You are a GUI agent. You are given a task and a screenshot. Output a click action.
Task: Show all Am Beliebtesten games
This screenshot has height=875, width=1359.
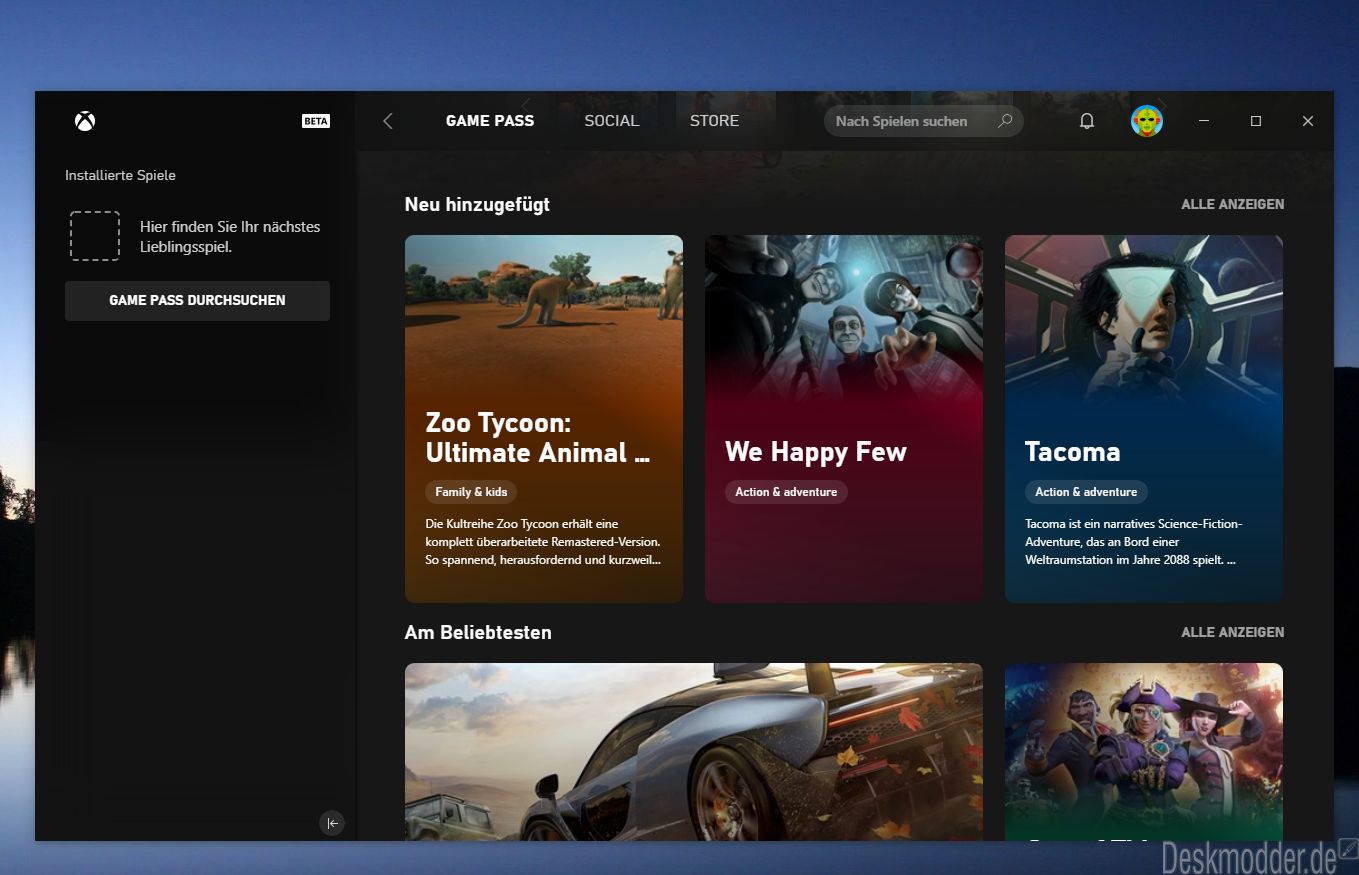click(x=1233, y=632)
